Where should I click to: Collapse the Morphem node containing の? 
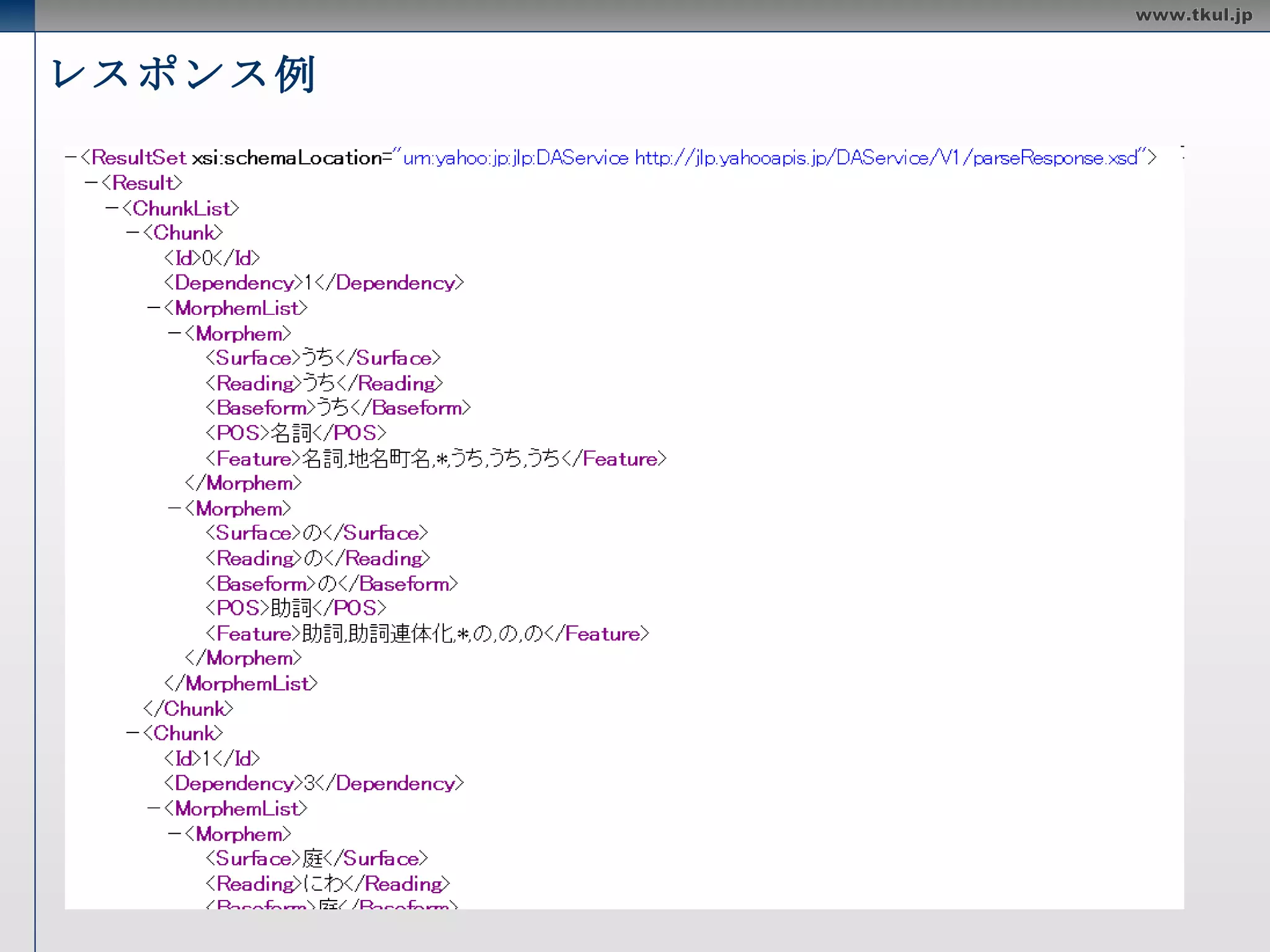(174, 508)
